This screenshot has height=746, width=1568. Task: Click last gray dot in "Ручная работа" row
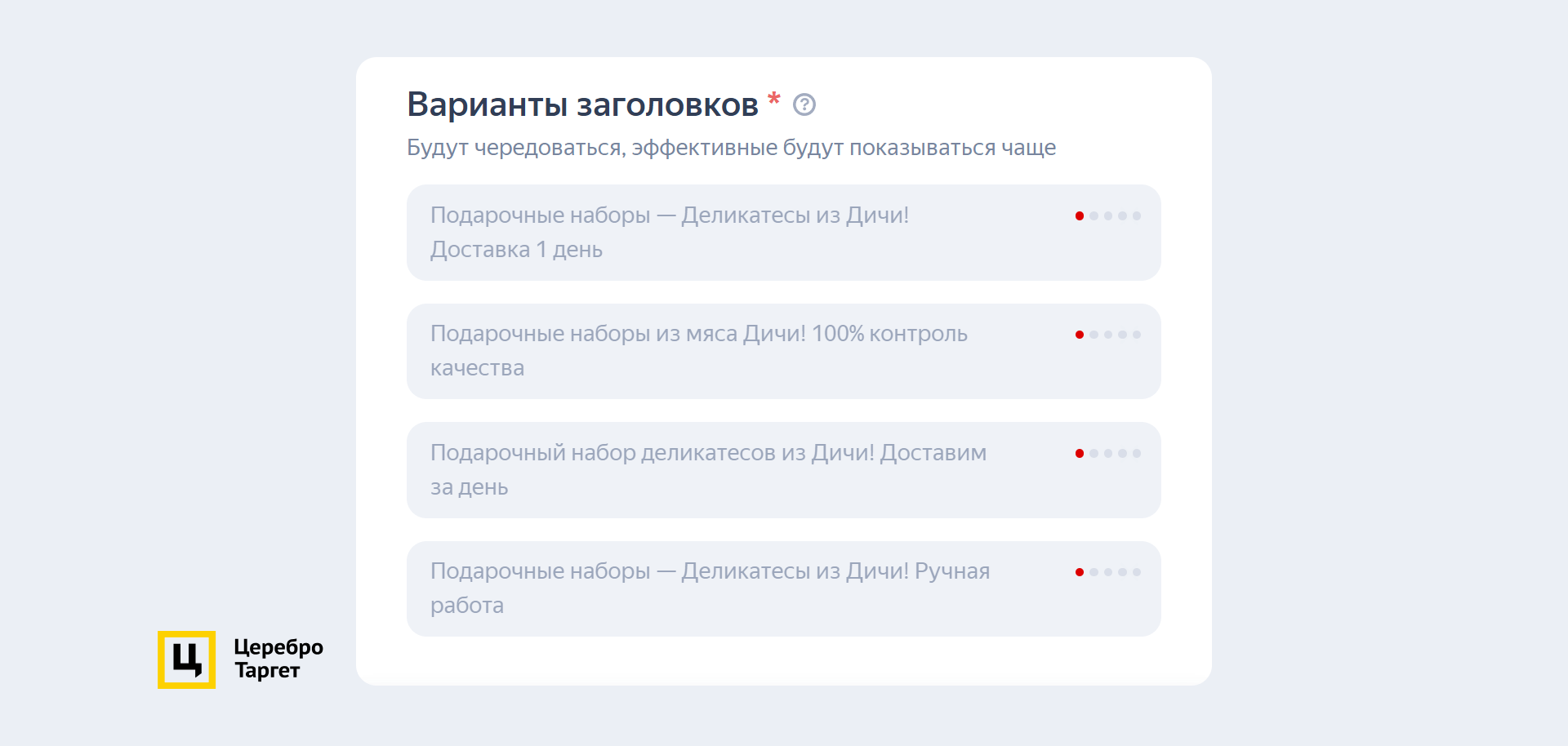1137,572
